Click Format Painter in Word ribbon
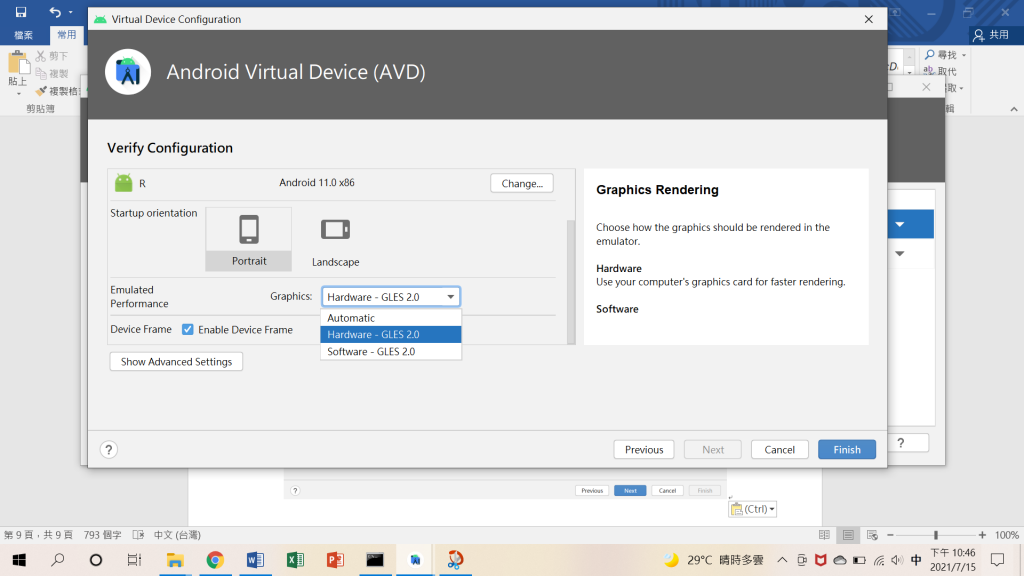The height and width of the screenshot is (576, 1024). [x=57, y=91]
